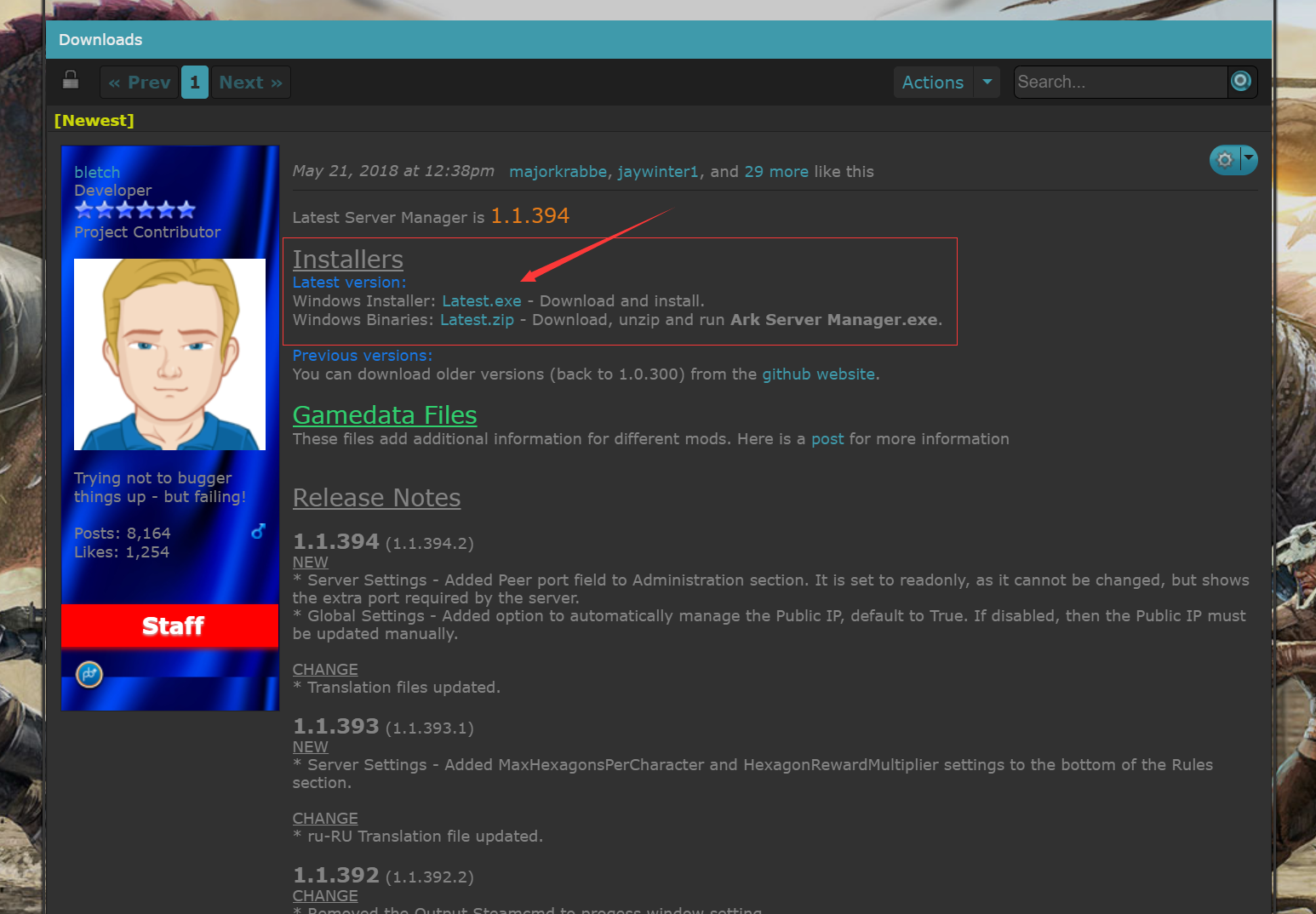Select page 1 in pagination

[x=195, y=82]
